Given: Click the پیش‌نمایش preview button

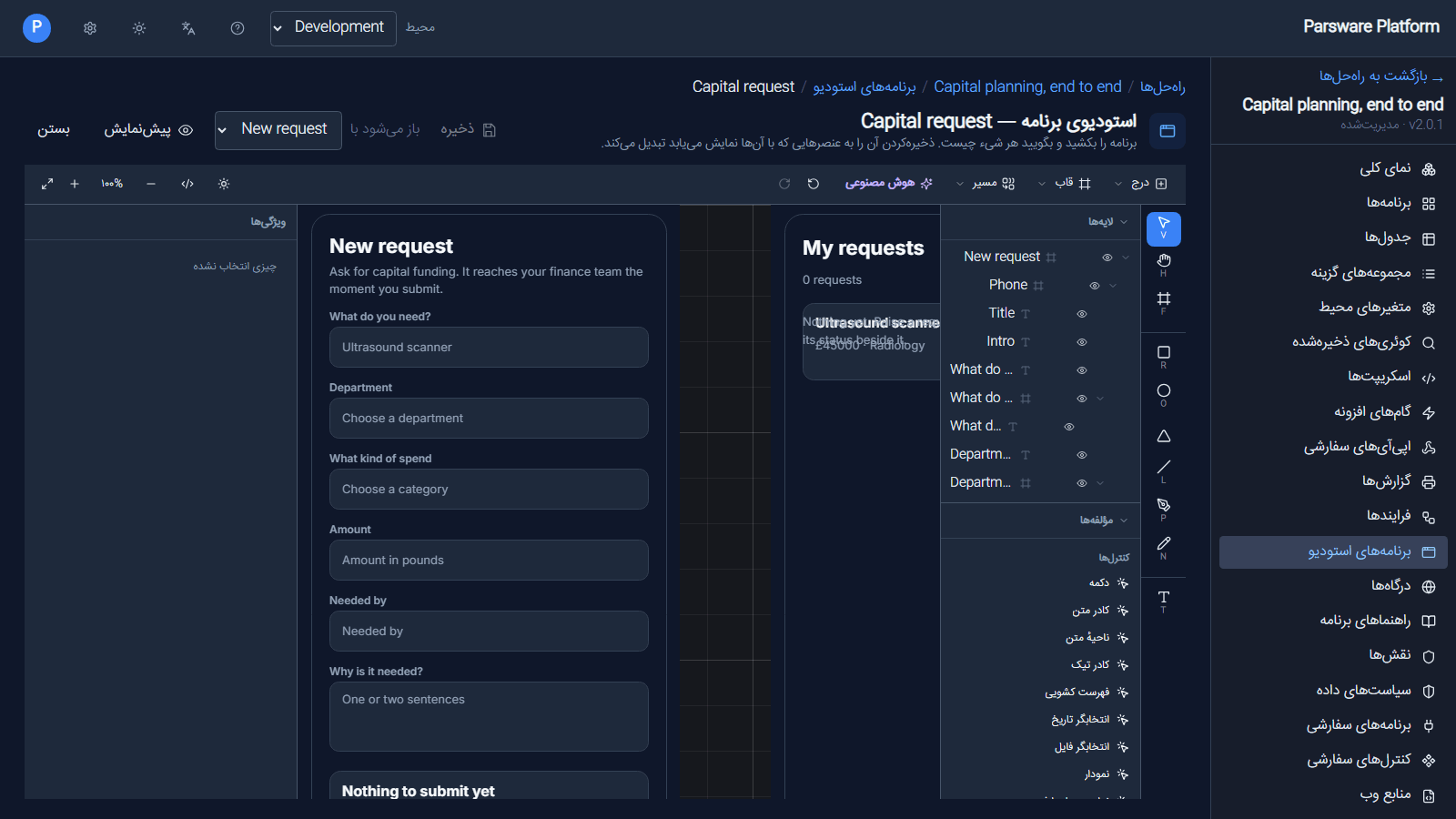Looking at the screenshot, I should pyautogui.click(x=148, y=130).
